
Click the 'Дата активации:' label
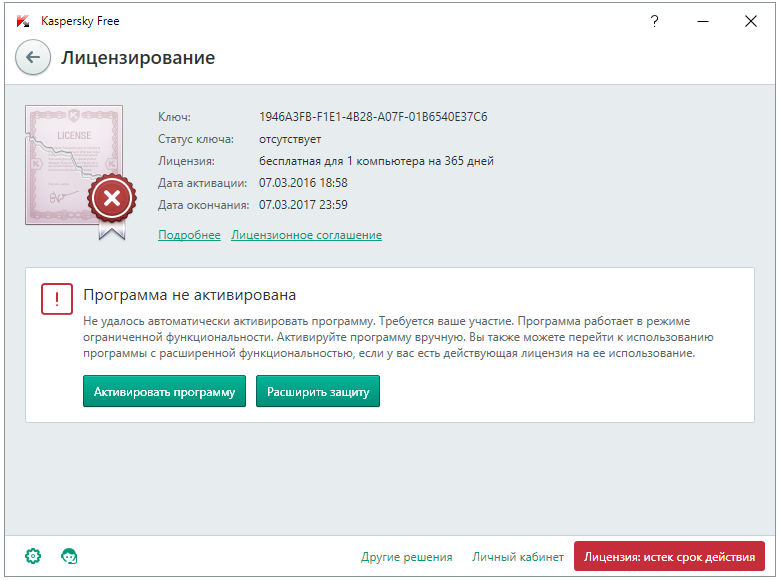[x=202, y=183]
